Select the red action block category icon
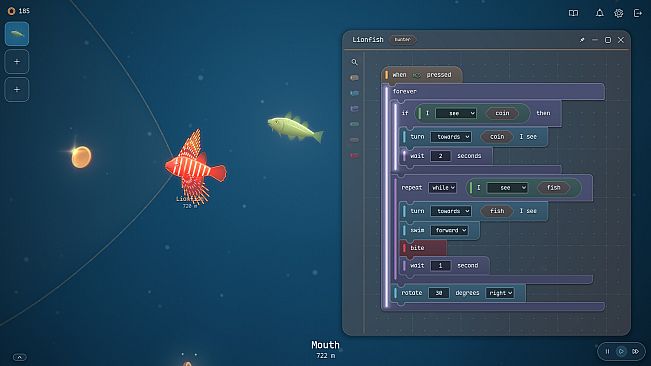 [x=354, y=156]
